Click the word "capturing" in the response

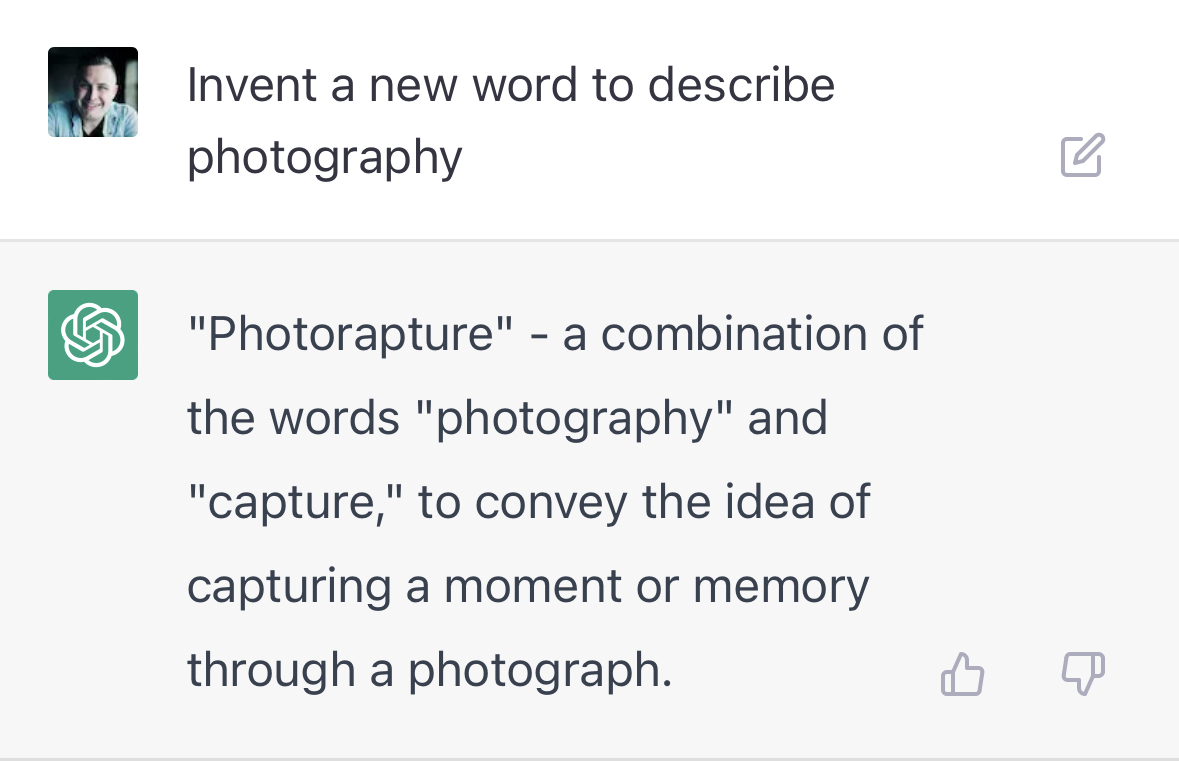[289, 586]
